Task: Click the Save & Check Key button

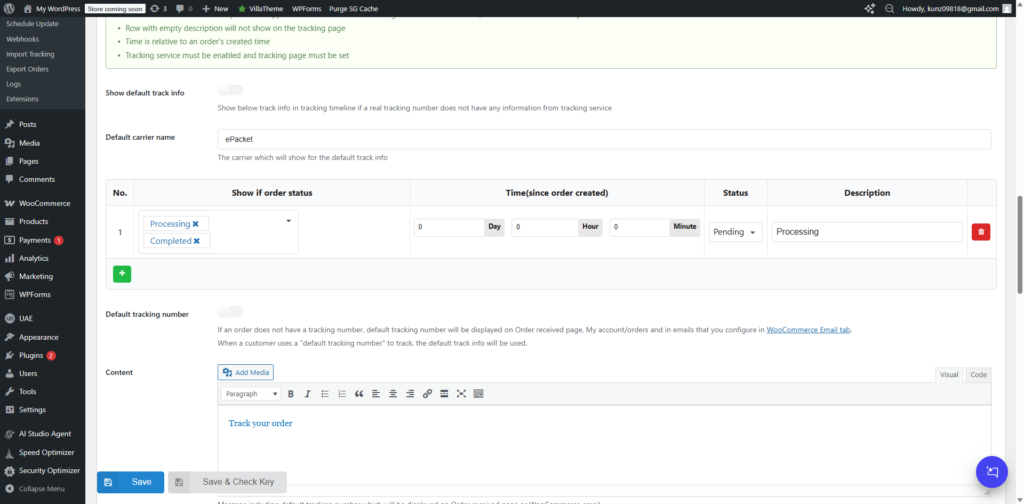Action: coord(227,482)
